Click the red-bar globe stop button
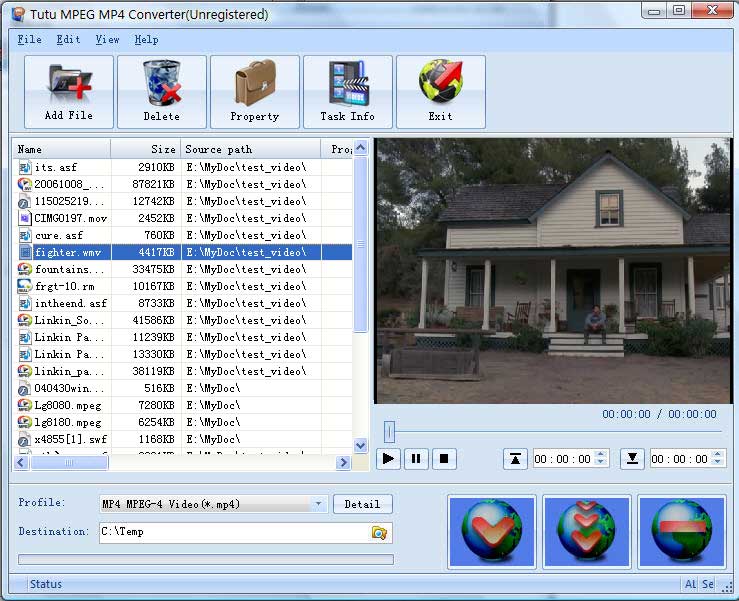This screenshot has height=601, width=739. pos(682,532)
